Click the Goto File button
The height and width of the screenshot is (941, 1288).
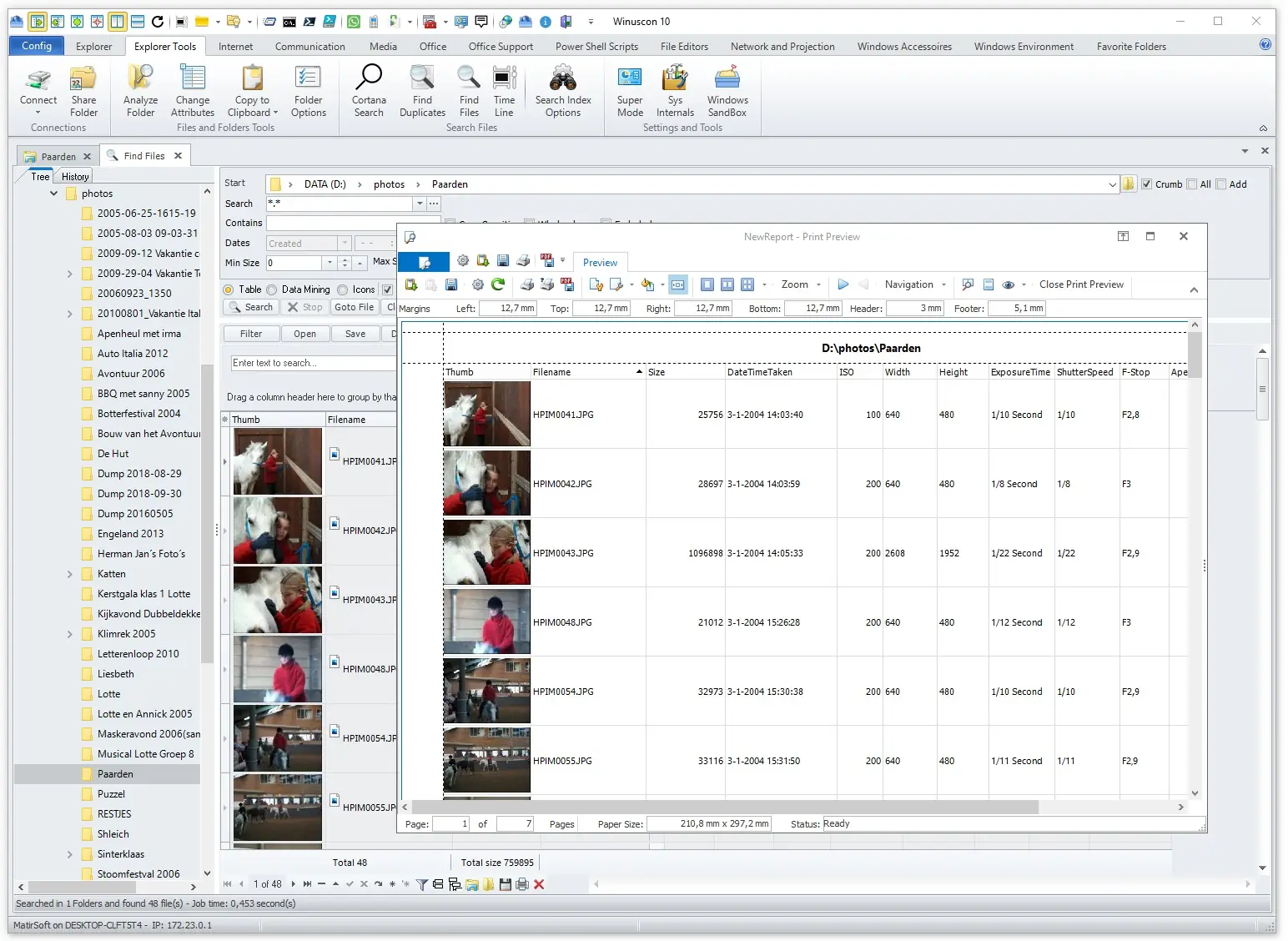pyautogui.click(x=354, y=307)
